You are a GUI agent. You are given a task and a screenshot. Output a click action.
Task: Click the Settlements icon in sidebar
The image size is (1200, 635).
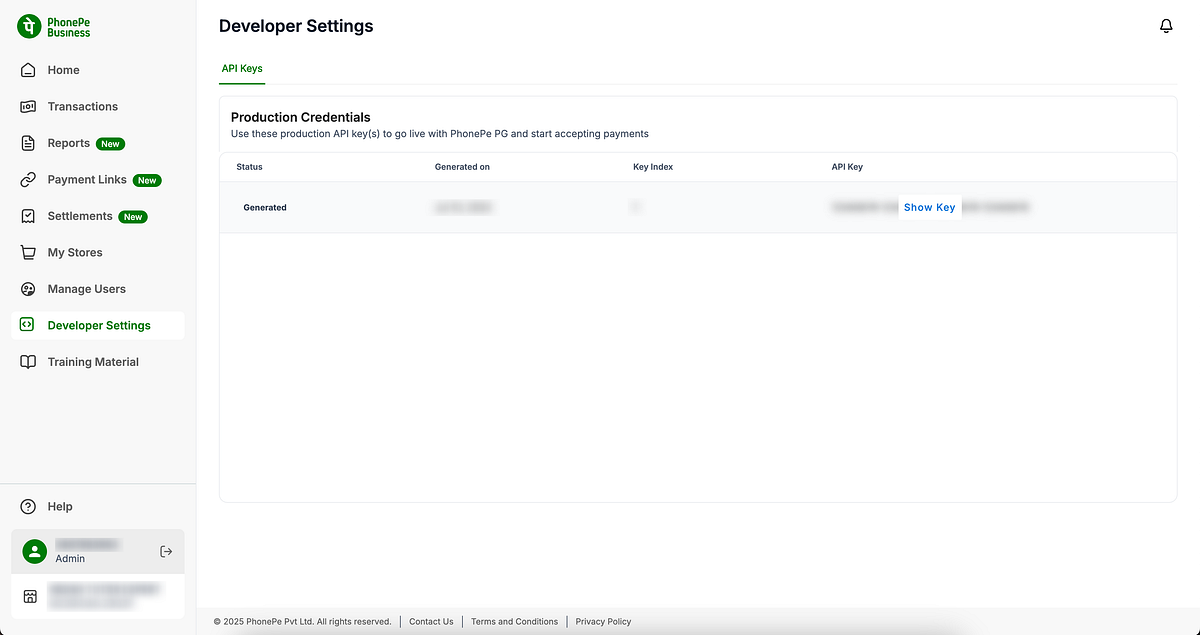tap(28, 216)
